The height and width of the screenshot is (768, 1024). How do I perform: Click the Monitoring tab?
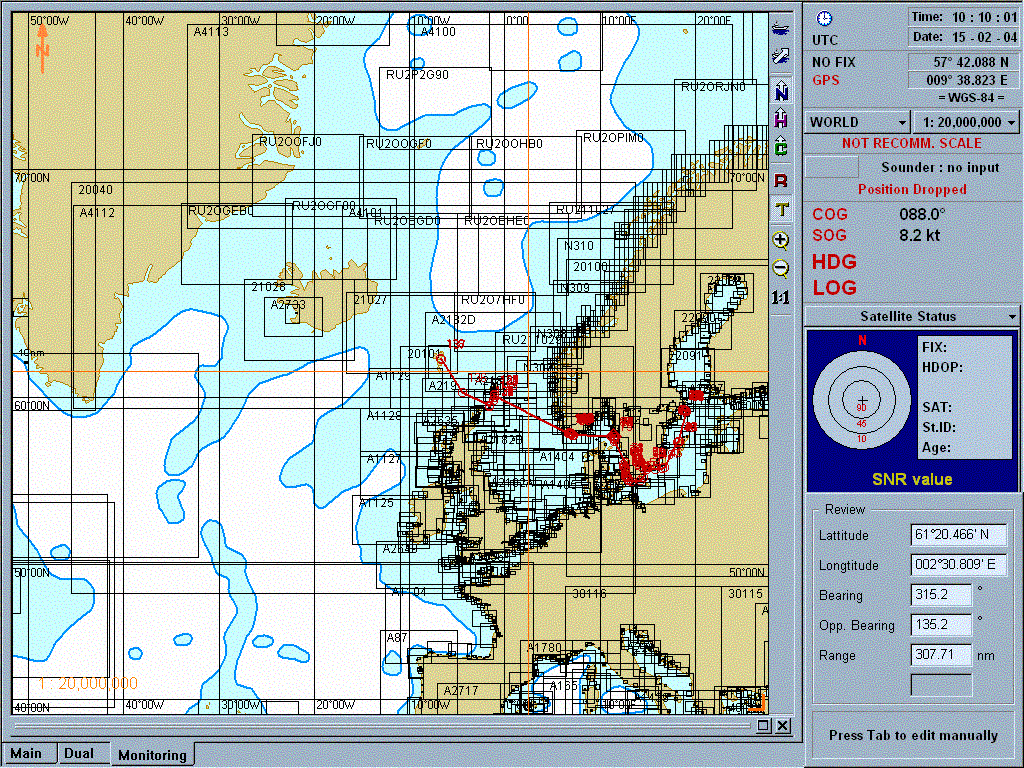tap(152, 755)
